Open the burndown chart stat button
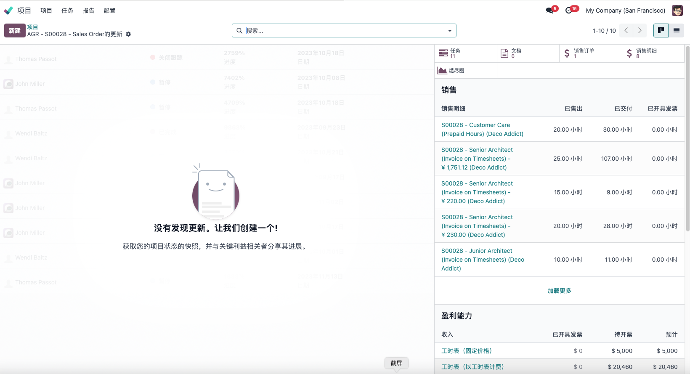The height and width of the screenshot is (374, 690). pyautogui.click(x=451, y=70)
